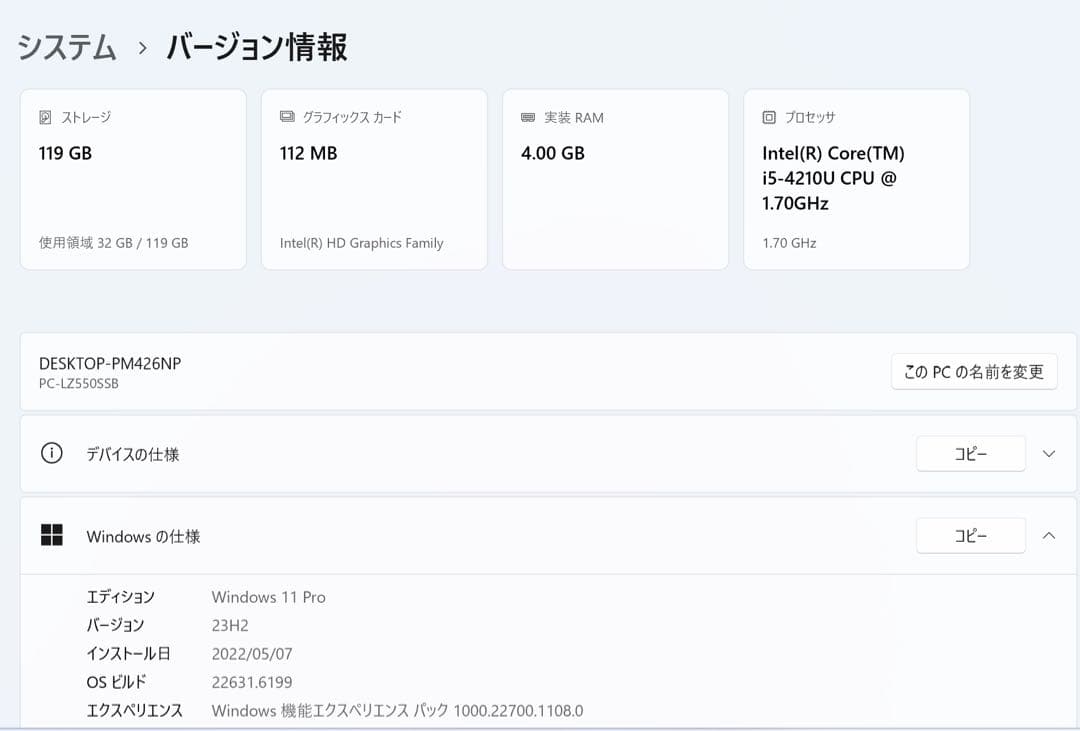The width and height of the screenshot is (1080, 731).
Task: Click the エディション label
Action: (x=121, y=597)
